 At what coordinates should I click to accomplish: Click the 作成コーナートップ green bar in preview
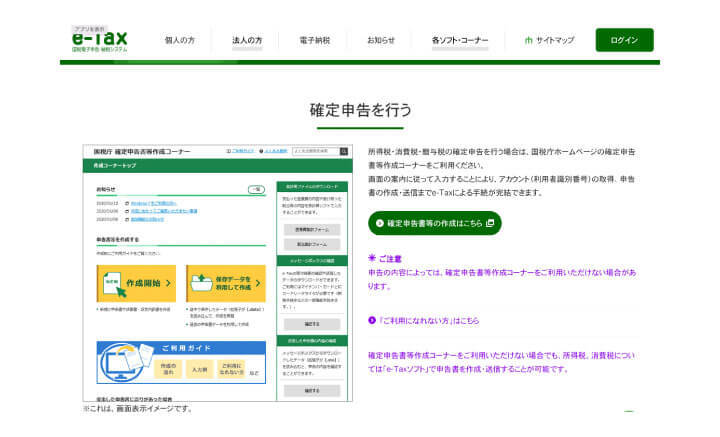pyautogui.click(x=216, y=164)
